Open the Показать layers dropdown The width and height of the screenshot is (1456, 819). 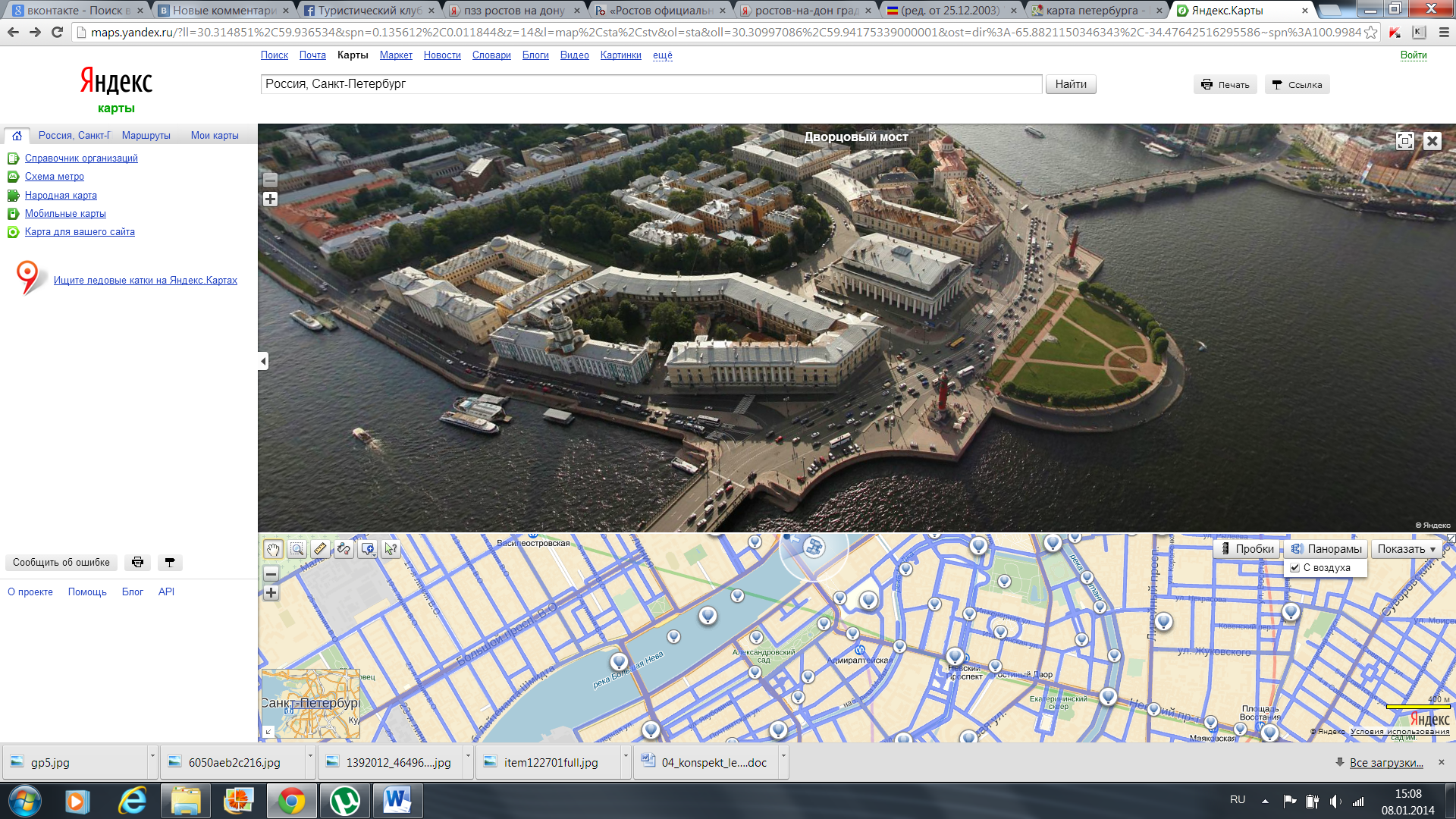[x=1406, y=549]
